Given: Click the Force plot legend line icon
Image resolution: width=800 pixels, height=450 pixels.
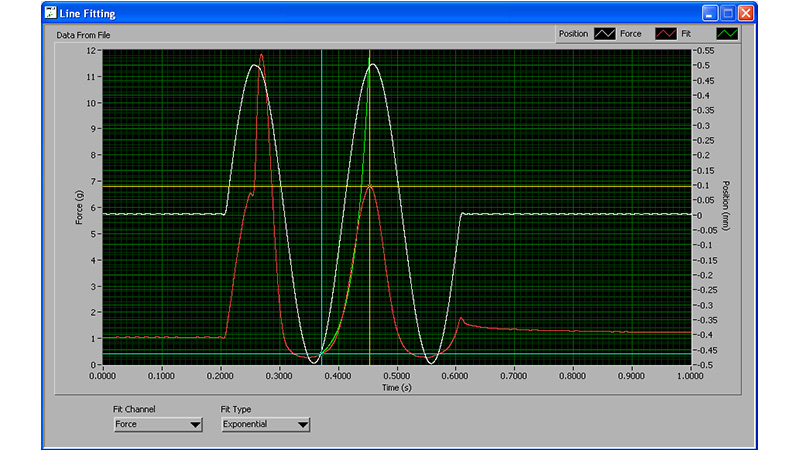Looking at the screenshot, I should [x=666, y=34].
